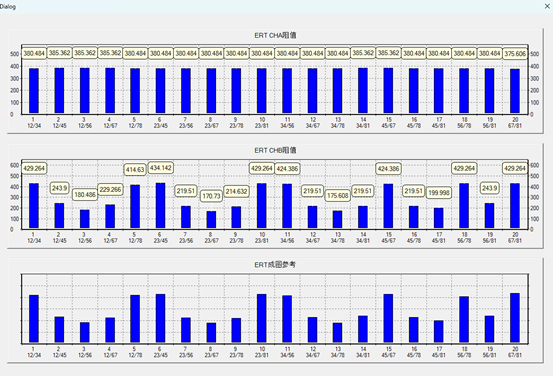Click the 243.9 label above CHB bar 19
This screenshot has height=376, width=553.
(490, 188)
